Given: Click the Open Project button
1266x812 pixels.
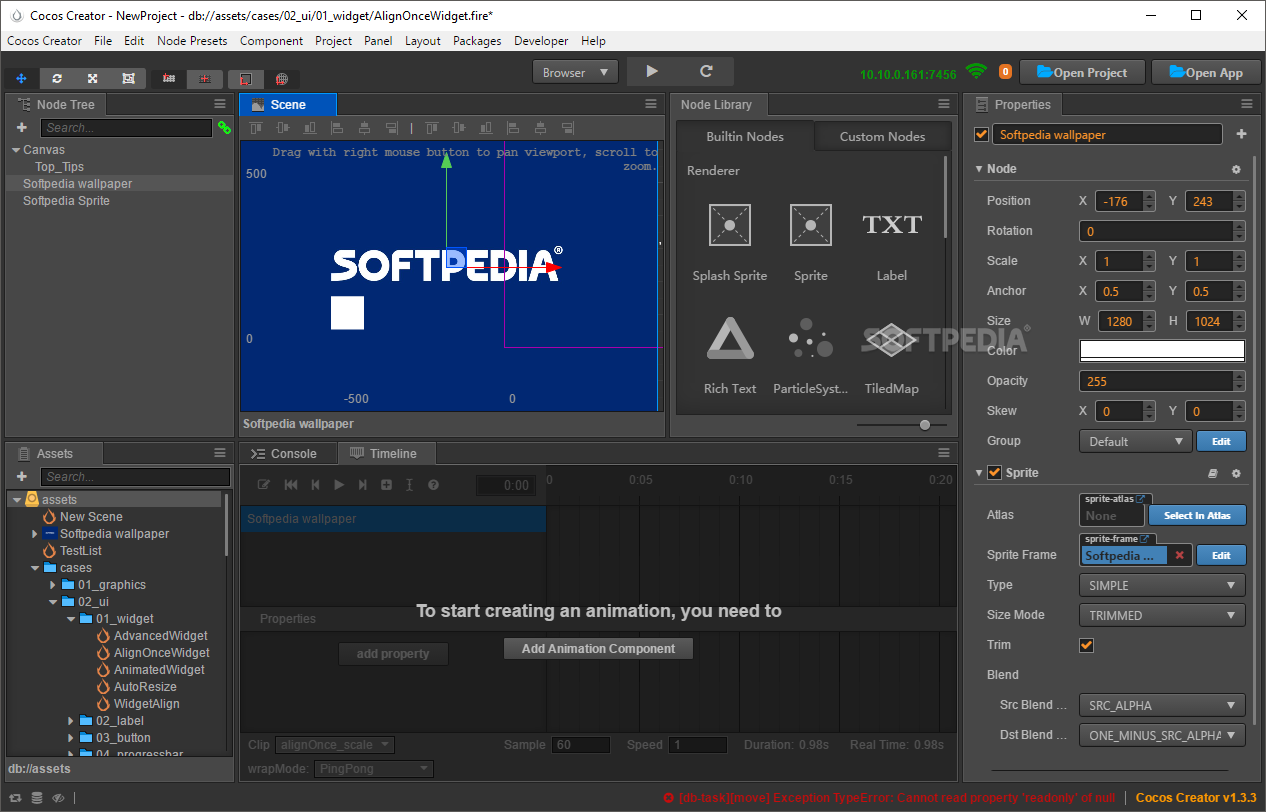Looking at the screenshot, I should (x=1082, y=72).
